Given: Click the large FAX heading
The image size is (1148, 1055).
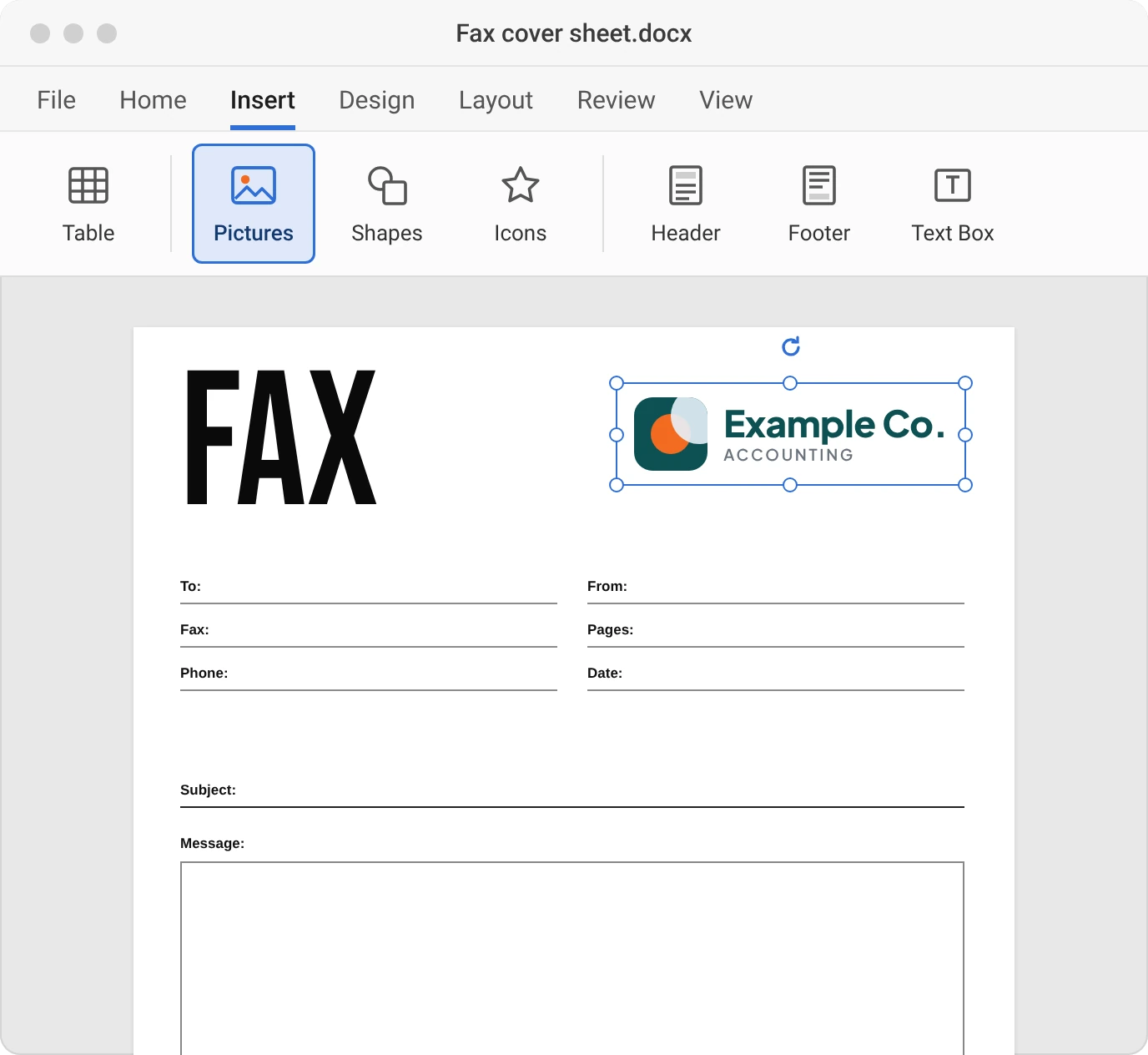Looking at the screenshot, I should point(281,437).
